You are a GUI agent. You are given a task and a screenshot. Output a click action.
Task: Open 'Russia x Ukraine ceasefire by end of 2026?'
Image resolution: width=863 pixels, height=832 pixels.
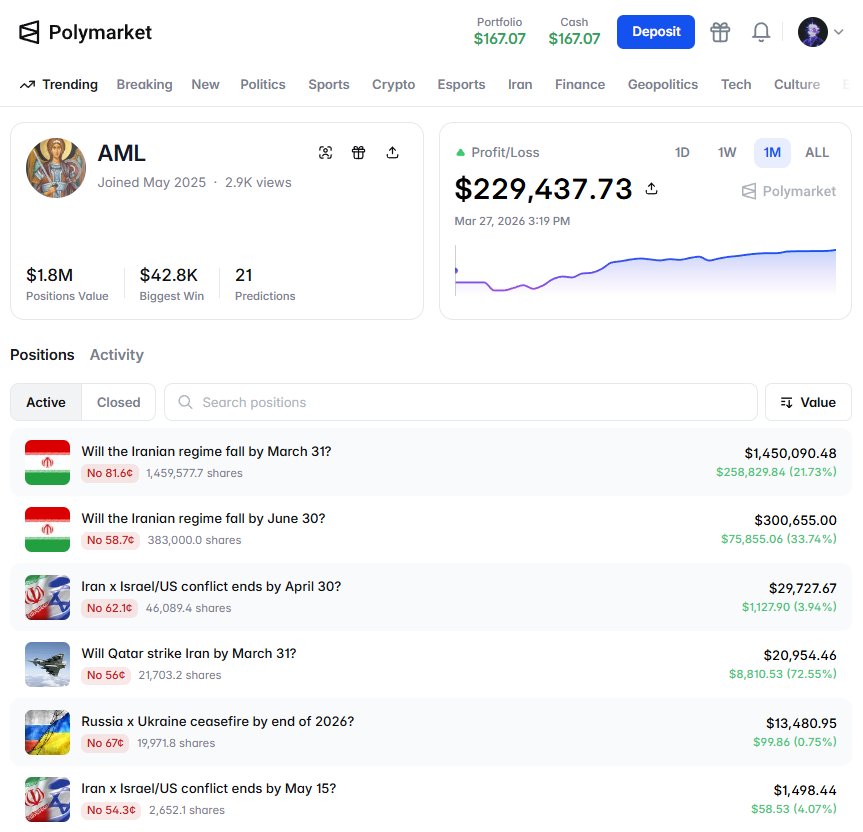[217, 721]
